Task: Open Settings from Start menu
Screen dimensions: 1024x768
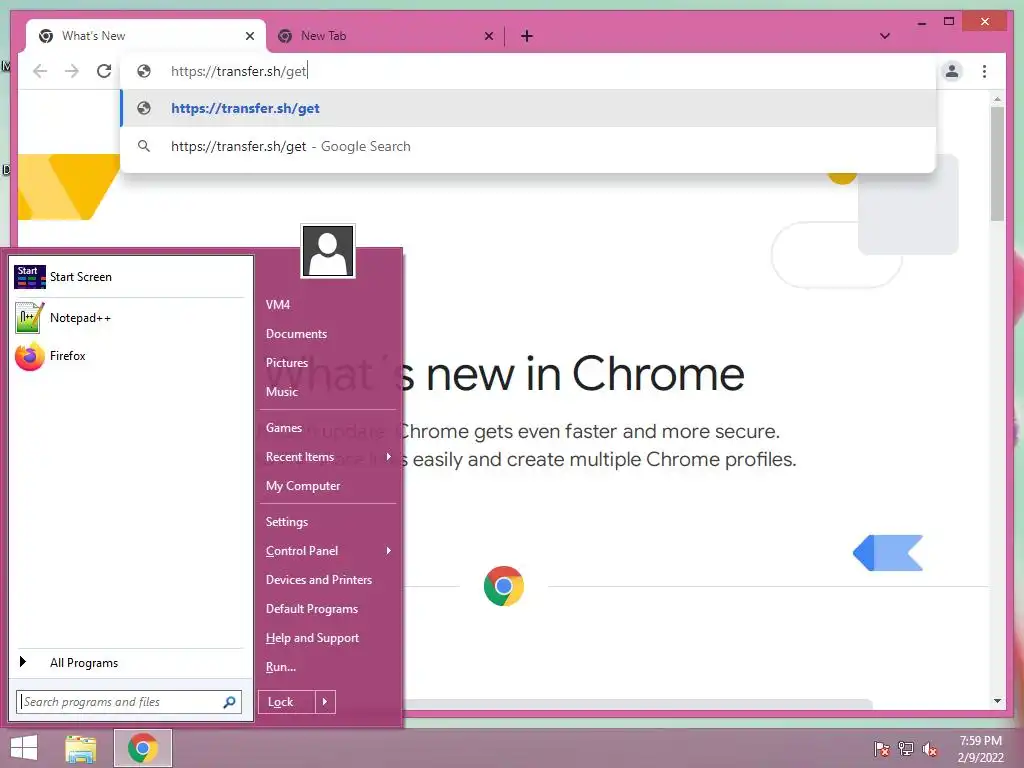Action: tap(328, 522)
